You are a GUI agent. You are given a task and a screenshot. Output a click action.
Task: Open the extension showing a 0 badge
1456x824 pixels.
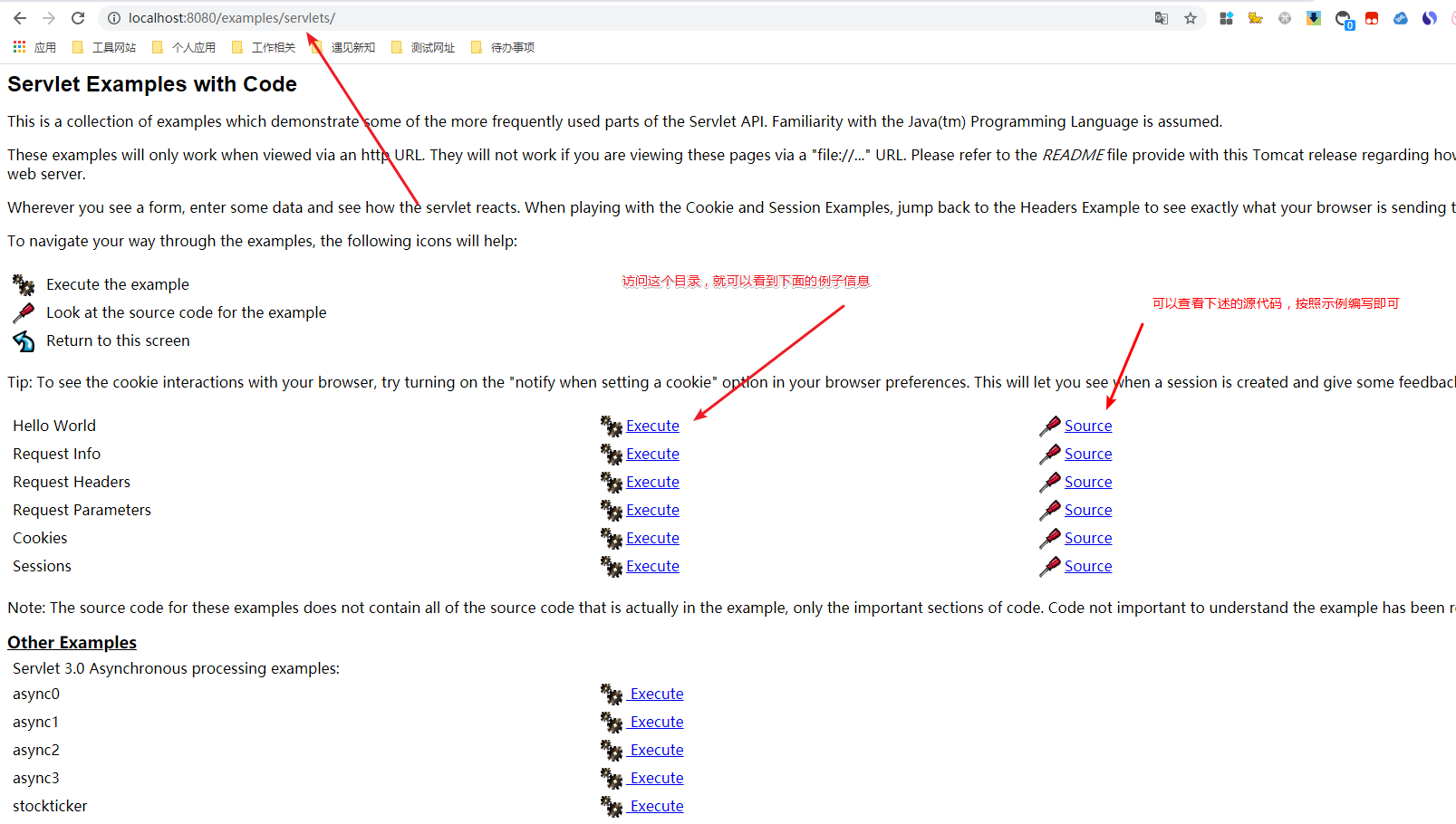pos(1343,19)
